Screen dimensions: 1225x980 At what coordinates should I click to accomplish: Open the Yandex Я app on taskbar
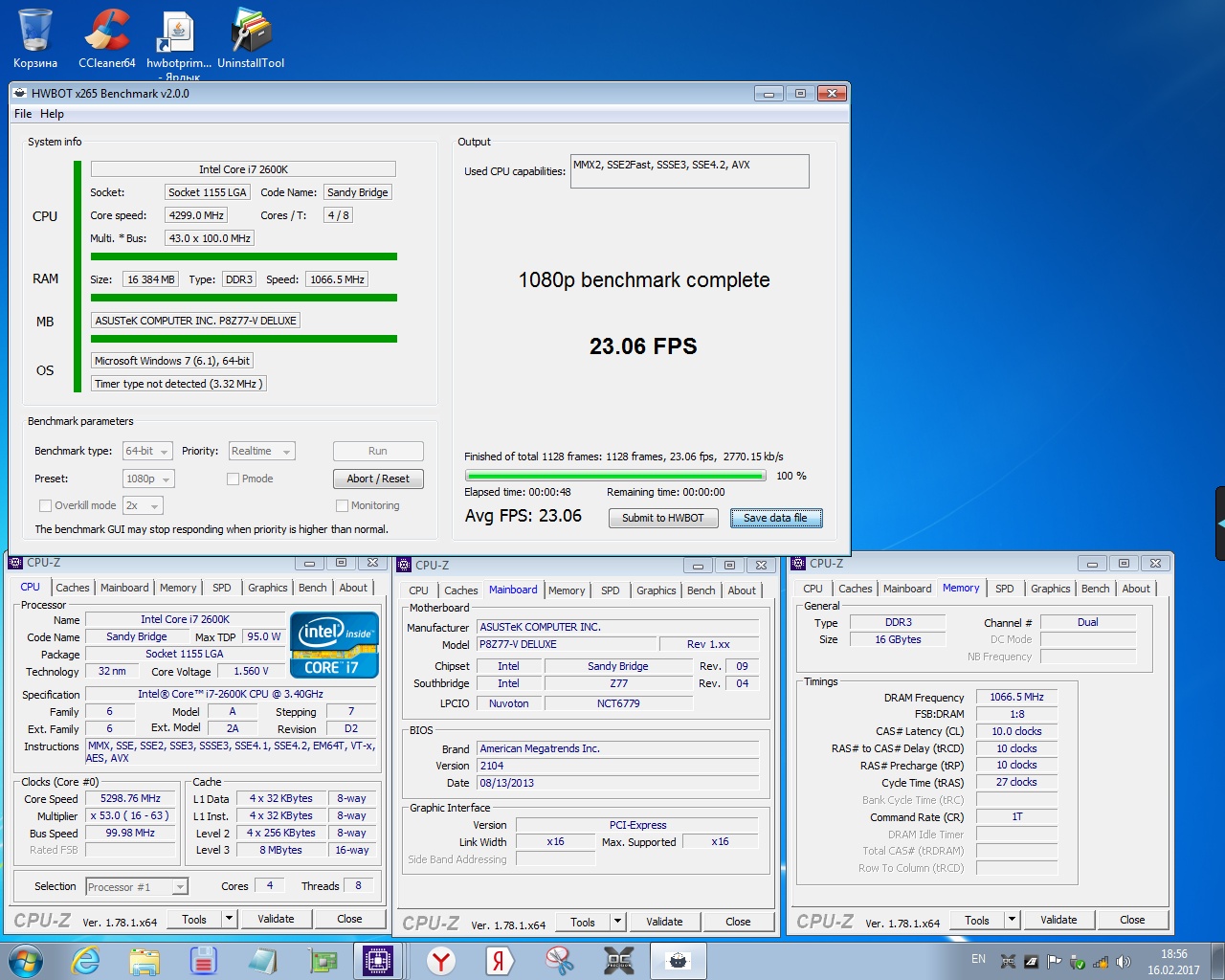(x=500, y=961)
